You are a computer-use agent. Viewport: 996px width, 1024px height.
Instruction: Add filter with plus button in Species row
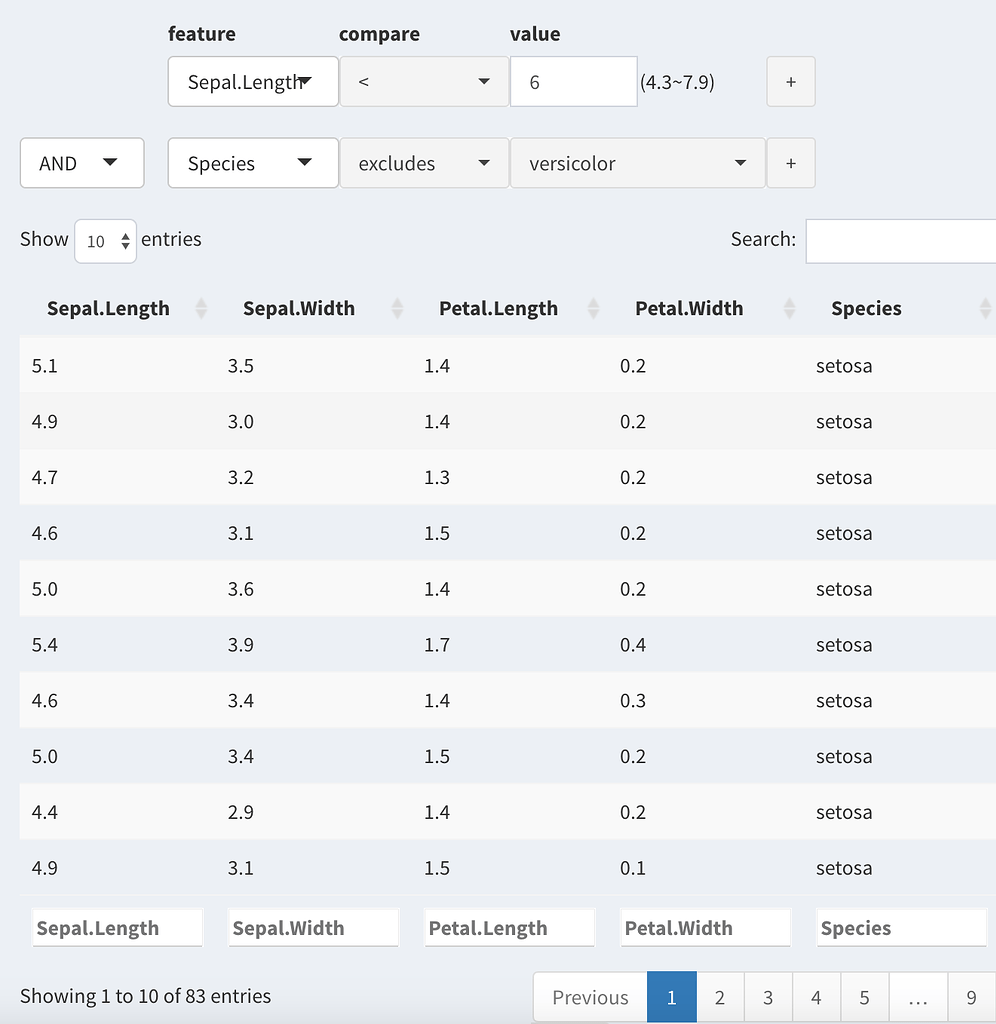tap(790, 163)
